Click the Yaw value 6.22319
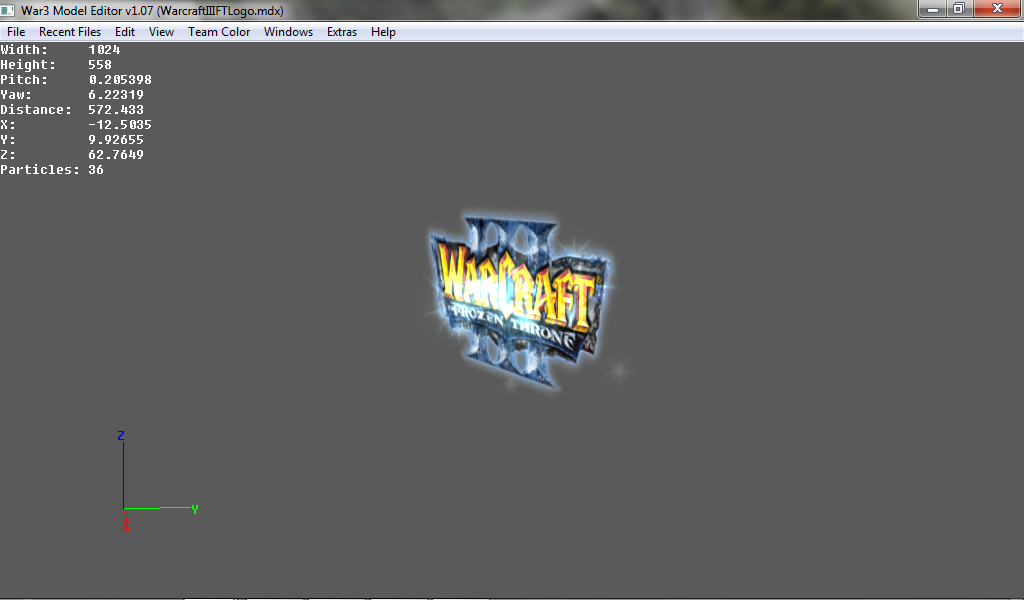The width and height of the screenshot is (1024, 600). pyautogui.click(x=116, y=95)
